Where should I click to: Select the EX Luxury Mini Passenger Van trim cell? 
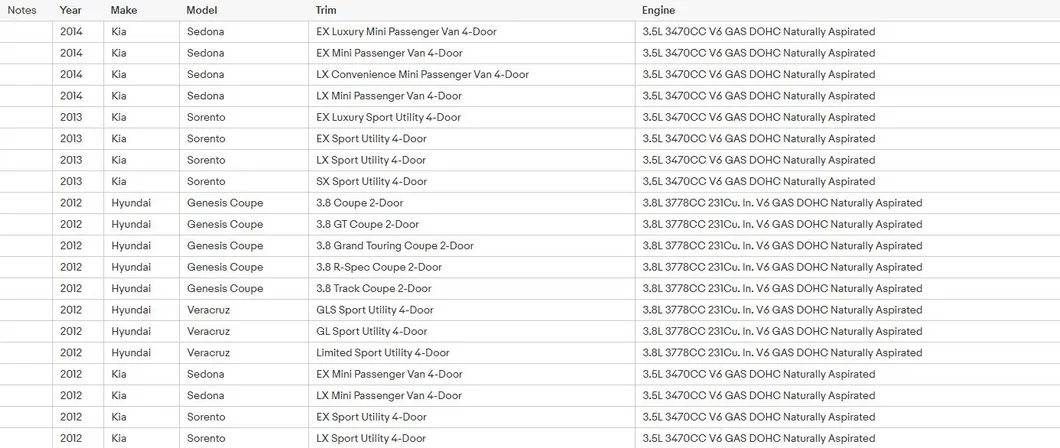tap(406, 32)
